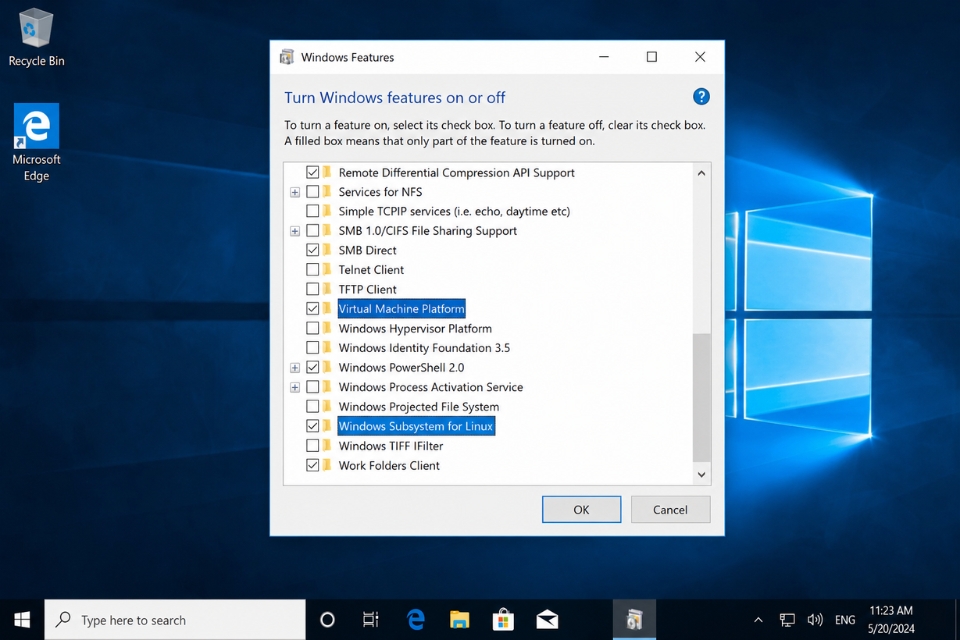960x640 pixels.
Task: Enable Windows TIFF IFilter checkbox
Action: [312, 445]
